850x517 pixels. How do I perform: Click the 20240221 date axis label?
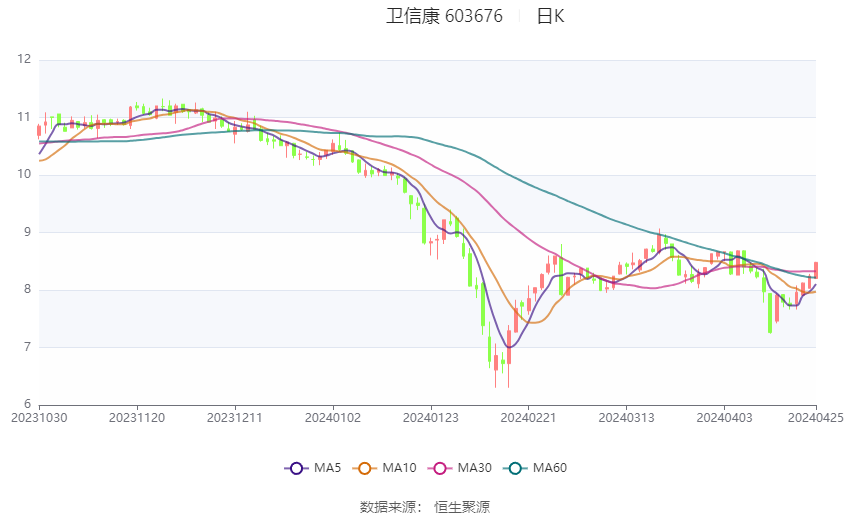pyautogui.click(x=526, y=417)
